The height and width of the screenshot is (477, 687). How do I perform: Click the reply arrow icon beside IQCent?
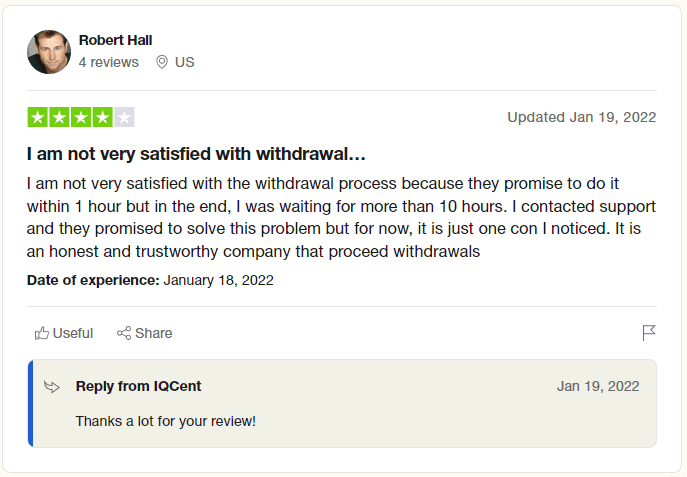tap(52, 386)
